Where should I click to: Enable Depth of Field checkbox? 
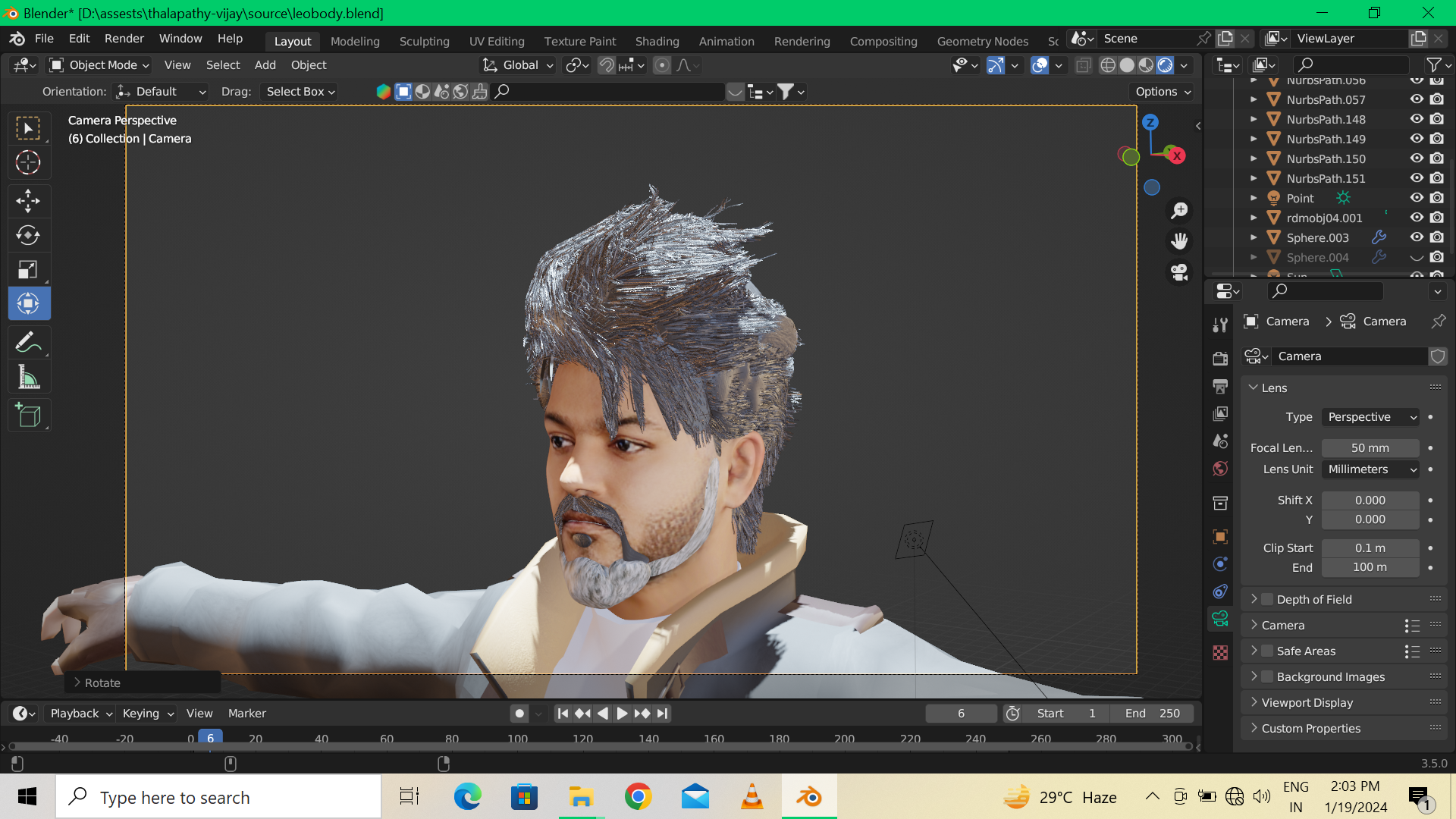1266,599
